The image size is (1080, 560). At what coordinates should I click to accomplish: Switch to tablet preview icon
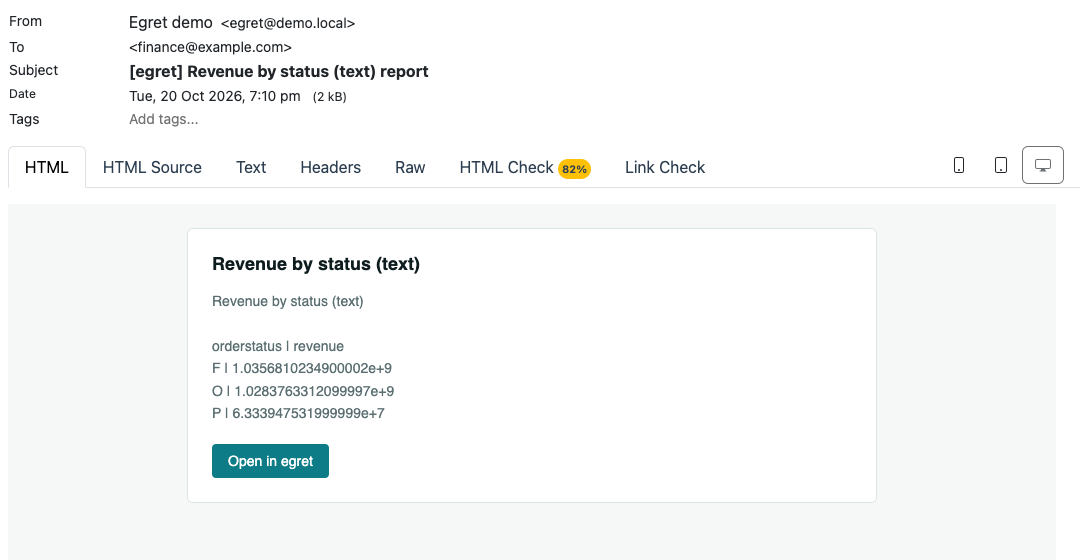point(1001,165)
